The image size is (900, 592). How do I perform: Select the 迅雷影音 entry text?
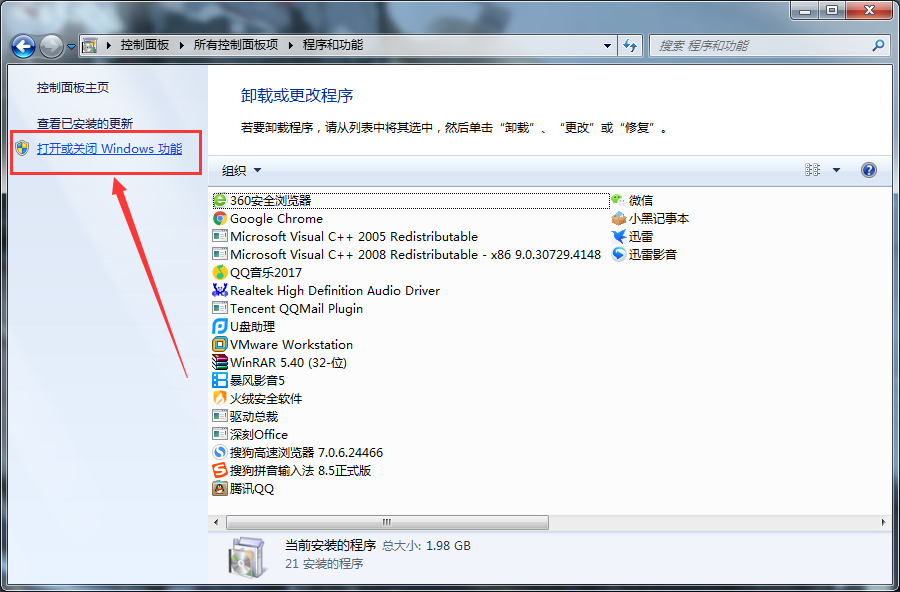653,254
